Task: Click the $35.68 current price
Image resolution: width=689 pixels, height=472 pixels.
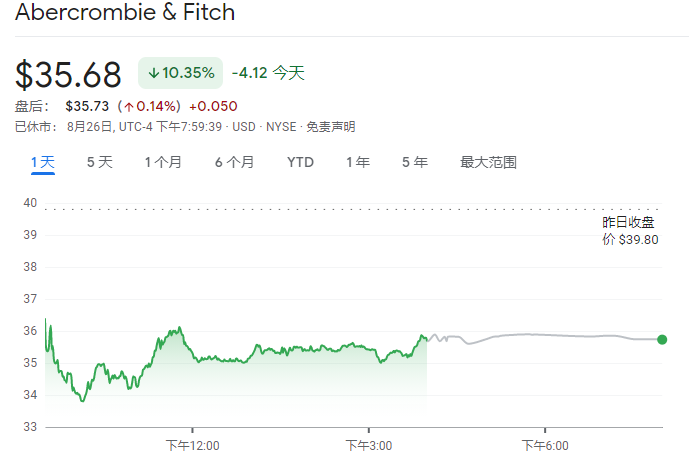Action: coord(68,75)
